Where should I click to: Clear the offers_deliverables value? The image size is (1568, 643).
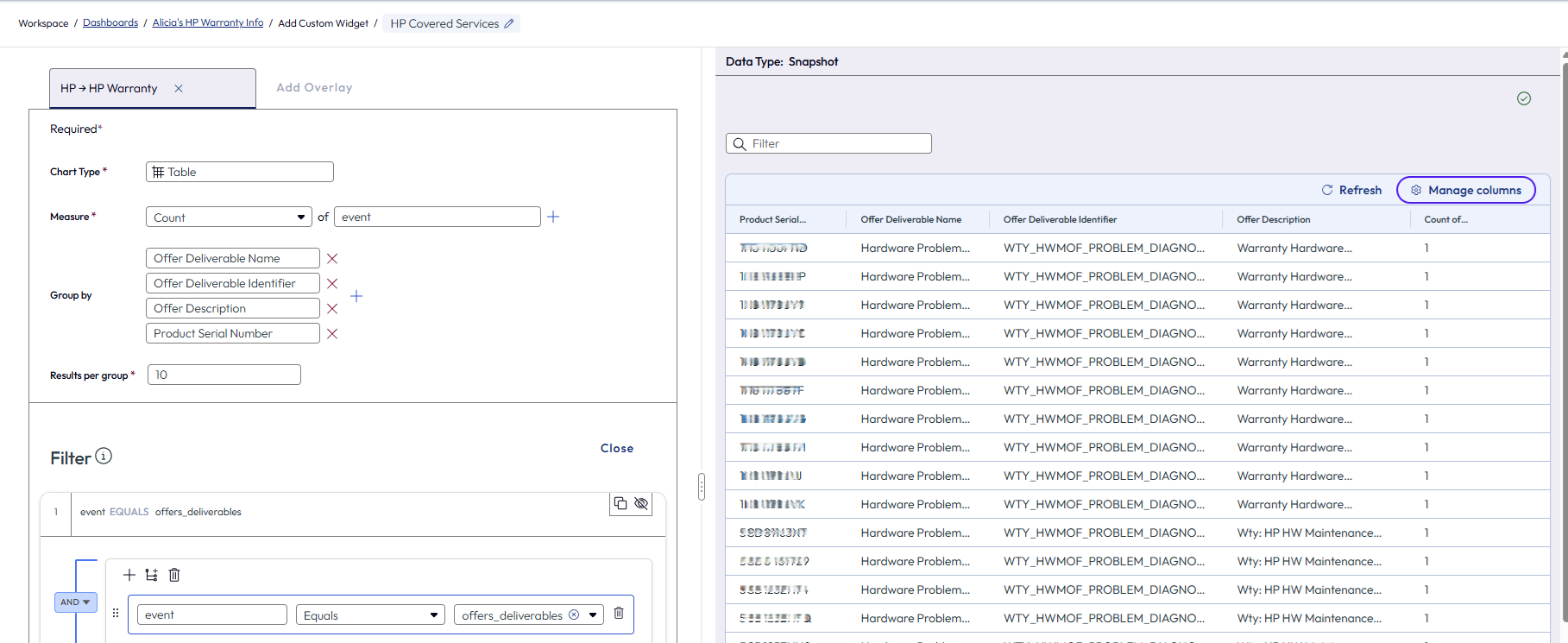pyautogui.click(x=574, y=615)
